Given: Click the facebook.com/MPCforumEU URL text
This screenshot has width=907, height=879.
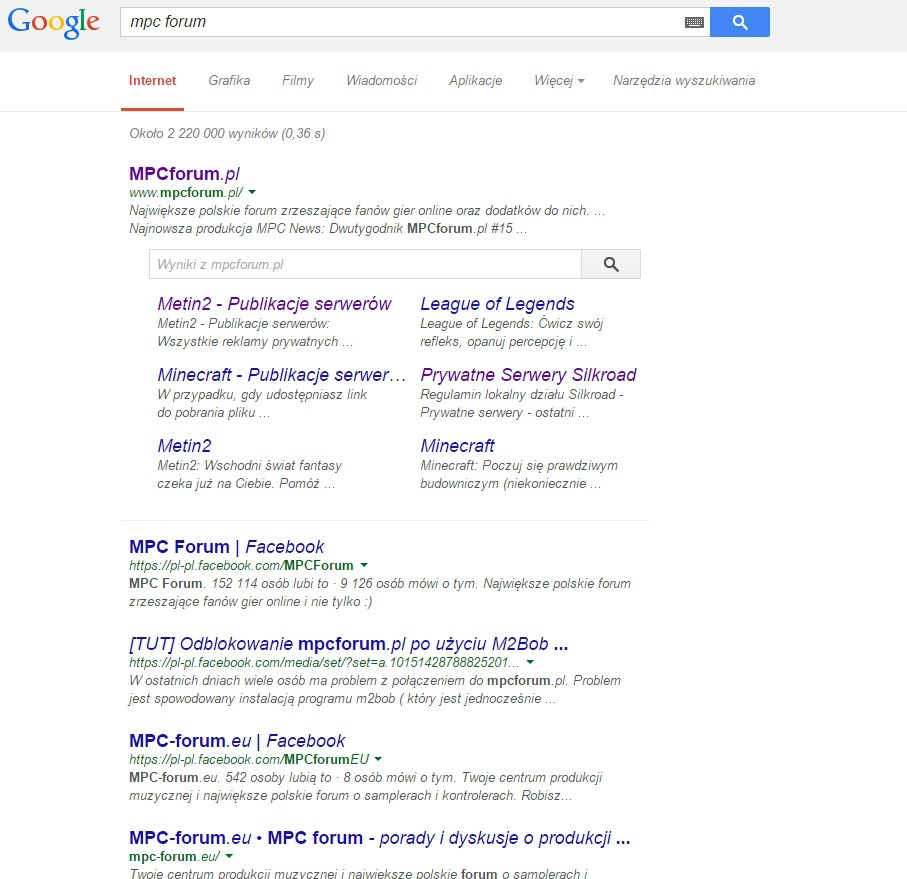Looking at the screenshot, I should click(x=249, y=759).
